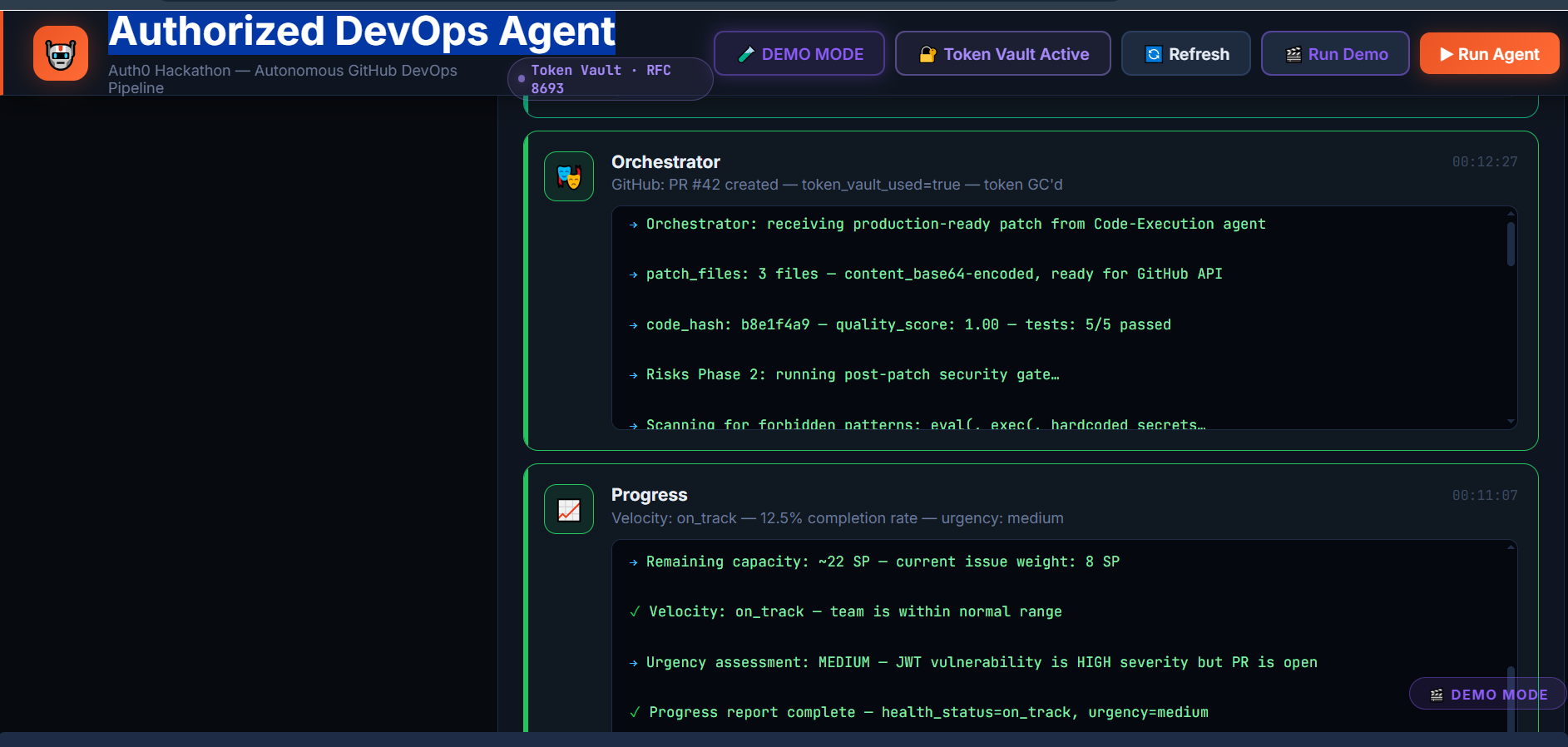Click the lock icon in Token Vault Active
This screenshot has height=747, width=1568.
pyautogui.click(x=927, y=54)
